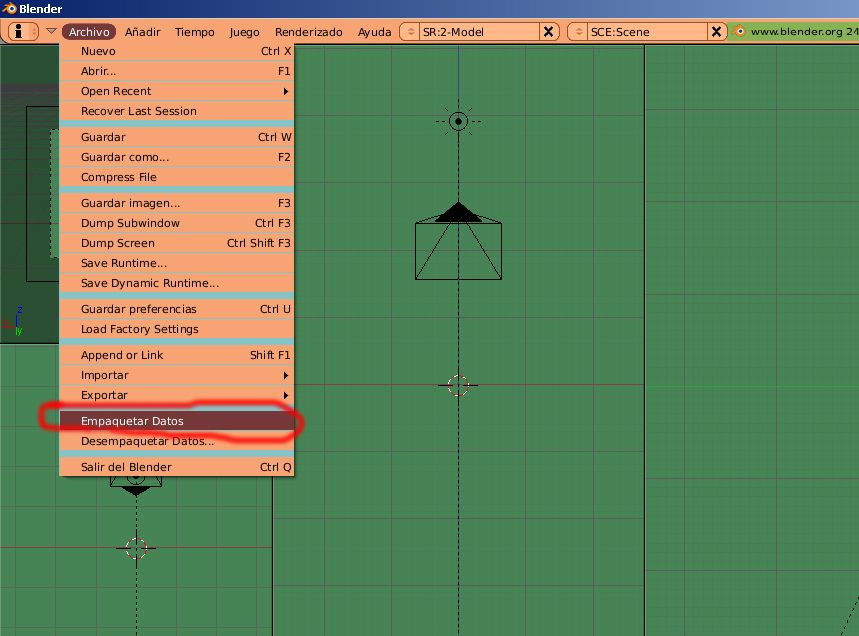Select Recover Last Session
The height and width of the screenshot is (636, 859).
coord(176,111)
